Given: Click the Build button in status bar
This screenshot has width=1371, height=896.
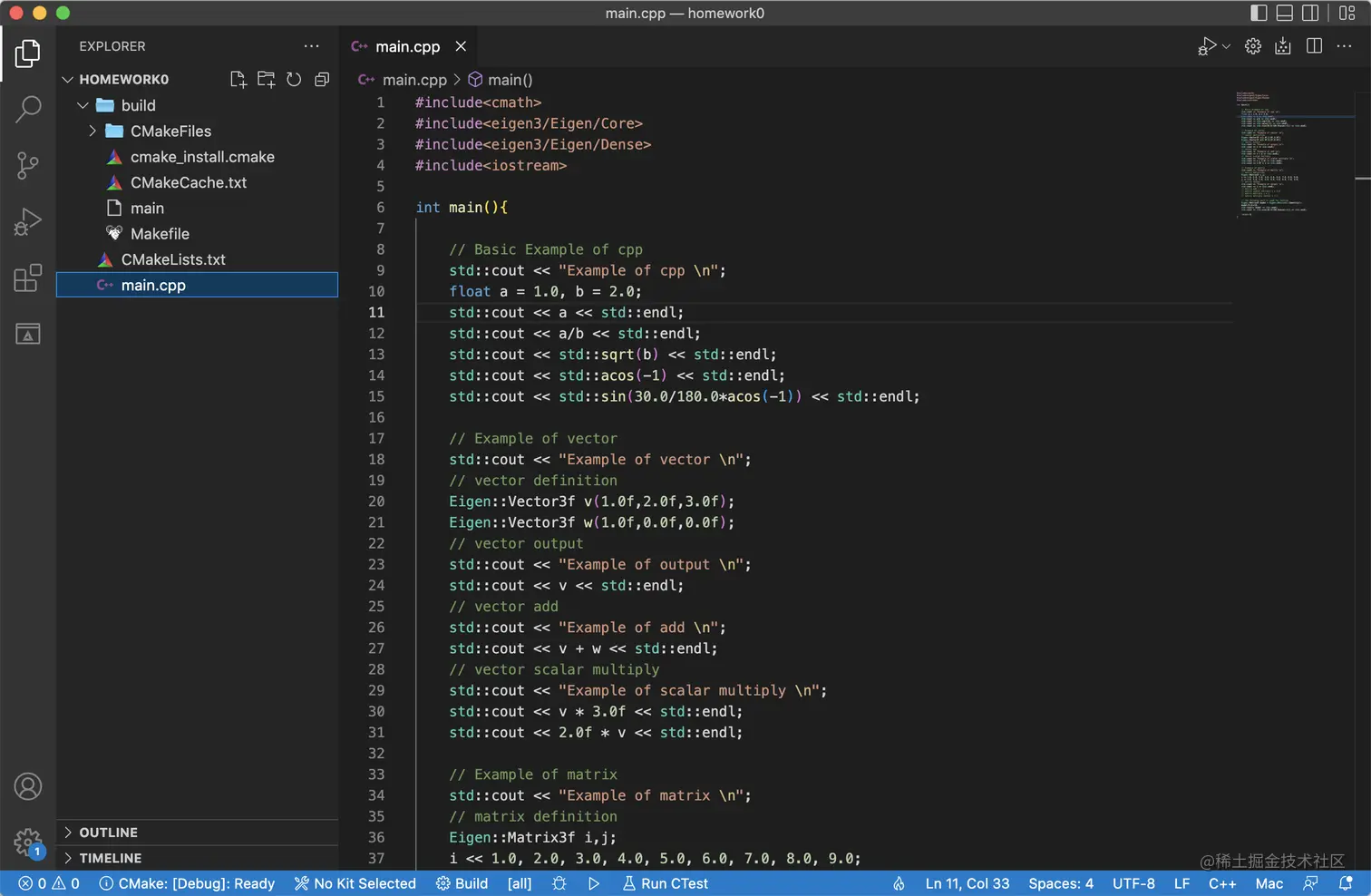Looking at the screenshot, I should point(462,883).
